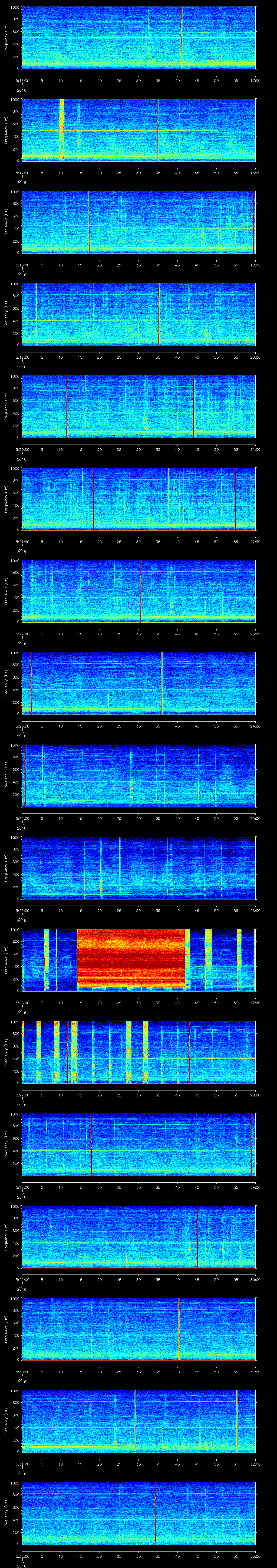Select the 29:00 end time label
The width and height of the screenshot is (277, 1568).
[255, 1187]
